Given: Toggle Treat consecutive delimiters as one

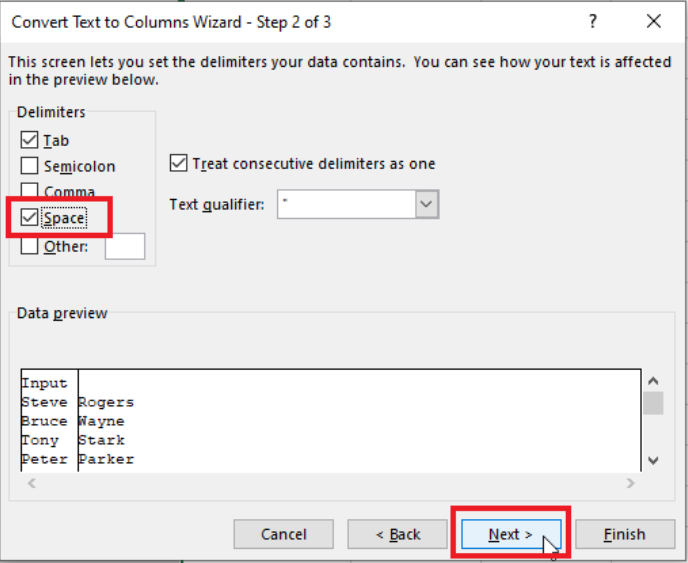Looking at the screenshot, I should 180,163.
